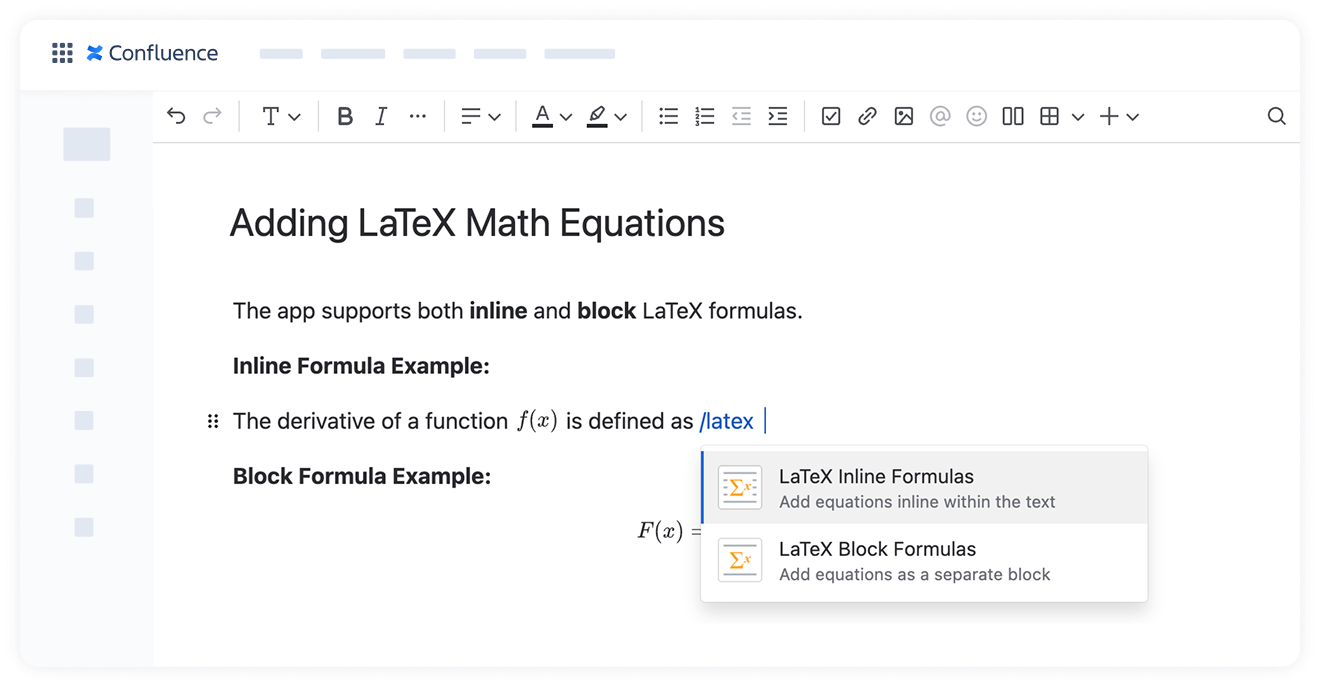
Task: Select the LaTeX Block Formulas sigma icon
Action: click(x=740, y=561)
